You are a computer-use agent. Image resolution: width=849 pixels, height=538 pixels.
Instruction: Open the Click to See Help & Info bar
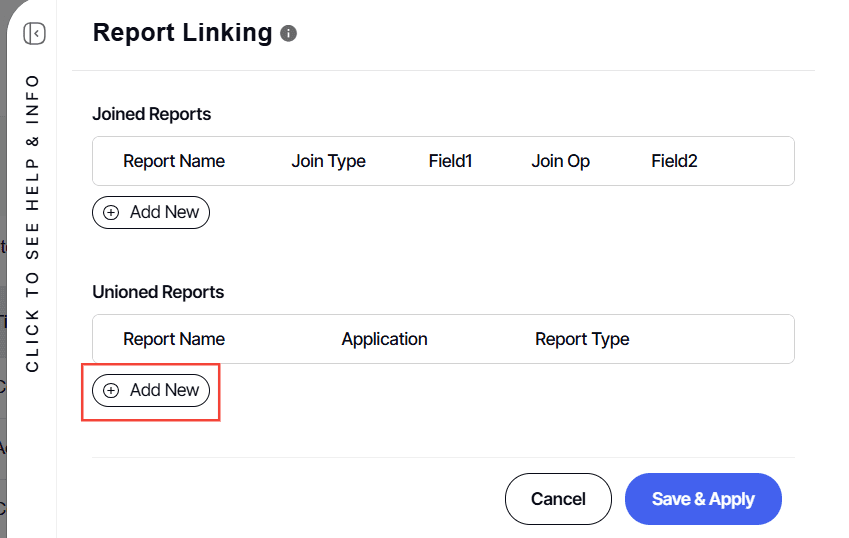(x=32, y=224)
